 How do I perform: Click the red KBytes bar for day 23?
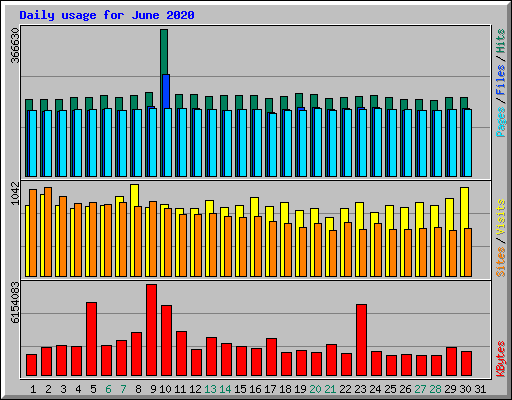click(x=361, y=340)
